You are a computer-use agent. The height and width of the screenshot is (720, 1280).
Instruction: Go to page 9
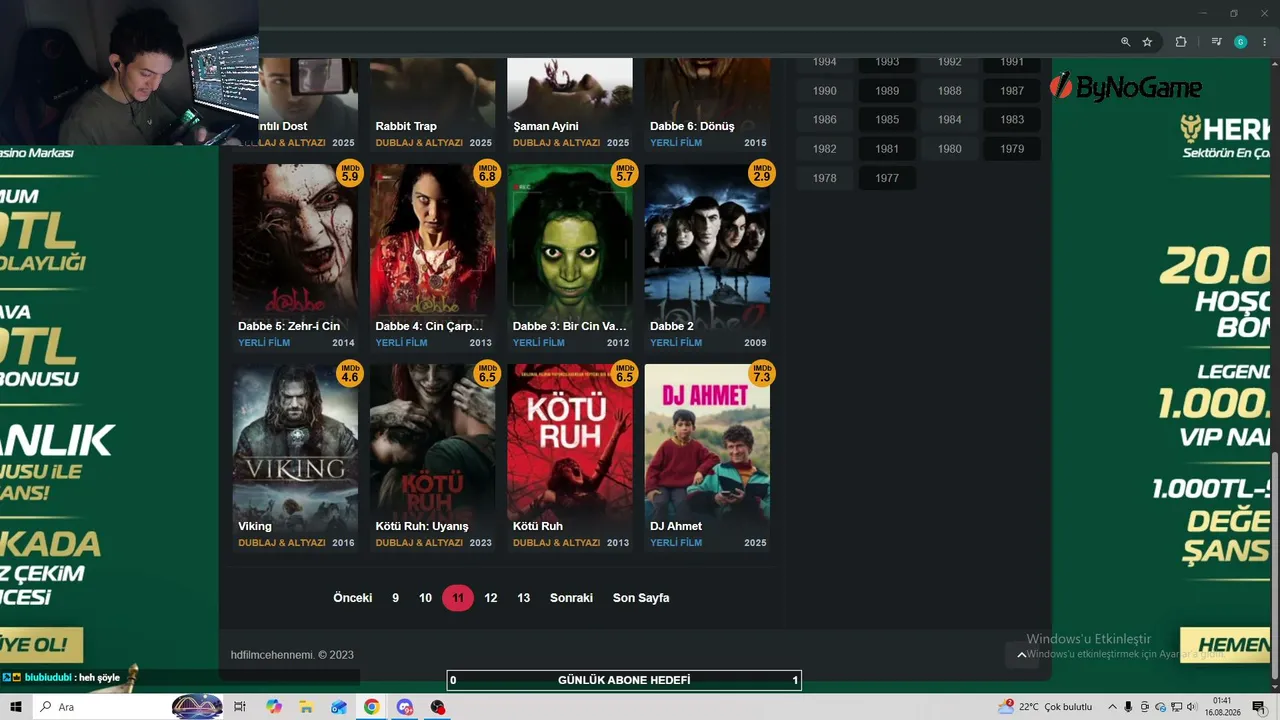coord(395,598)
